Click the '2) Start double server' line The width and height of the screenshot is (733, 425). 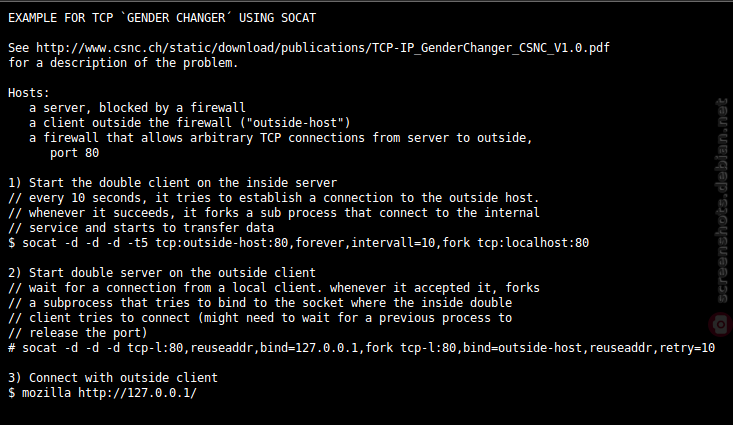coord(162,273)
